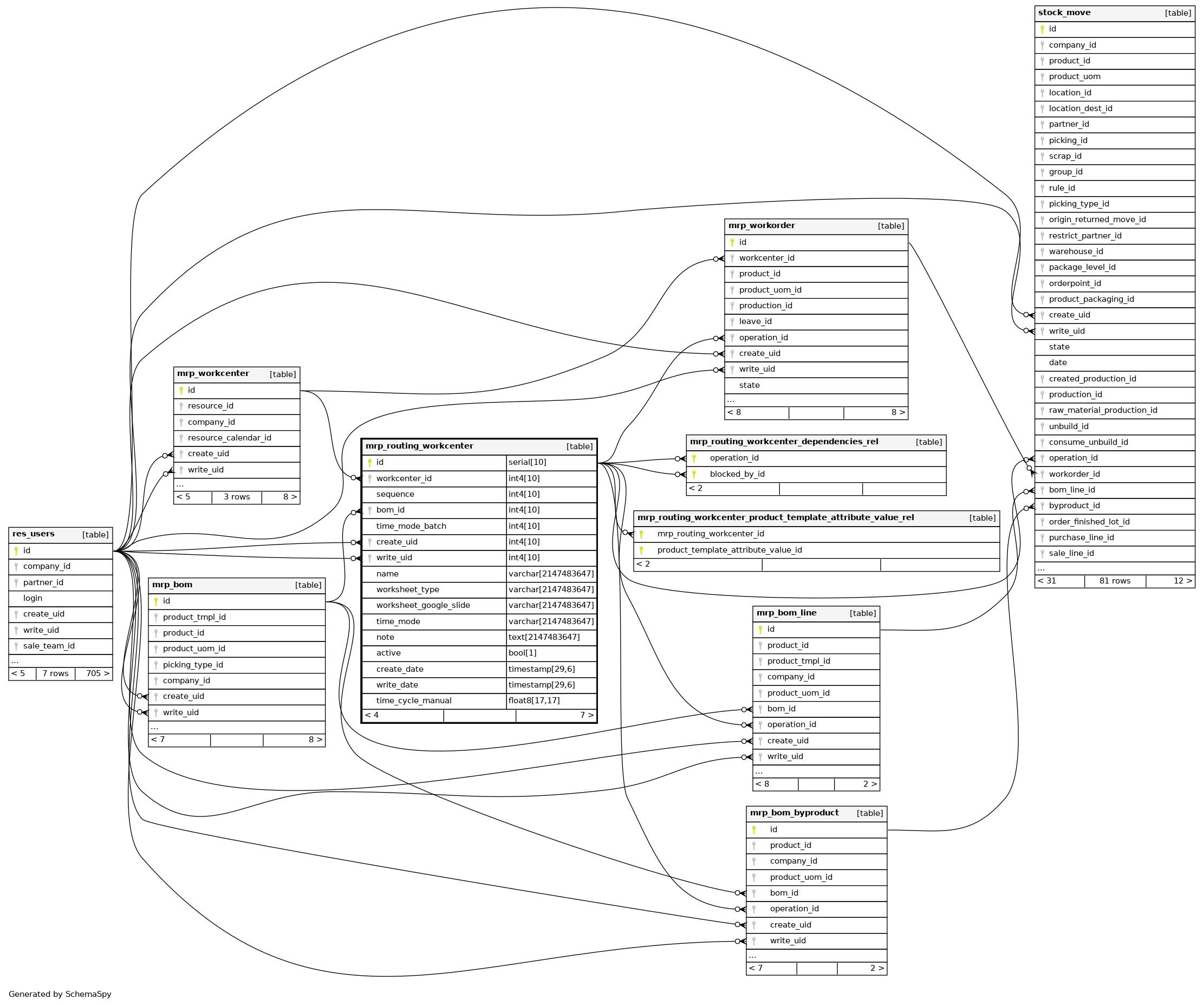
Task: Open the res_users table header
Action: click(x=33, y=534)
